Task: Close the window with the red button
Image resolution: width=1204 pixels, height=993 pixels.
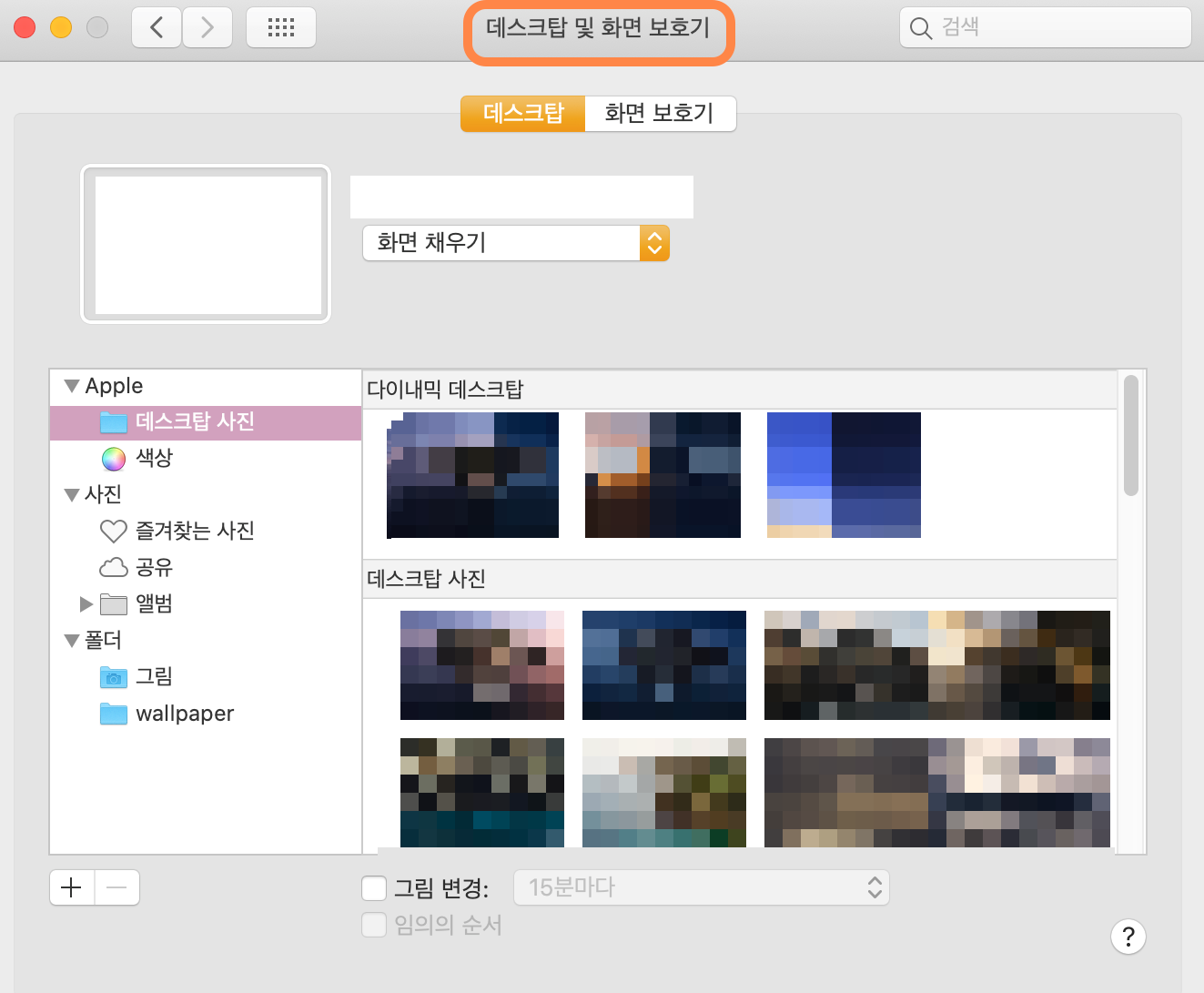Action: click(25, 27)
